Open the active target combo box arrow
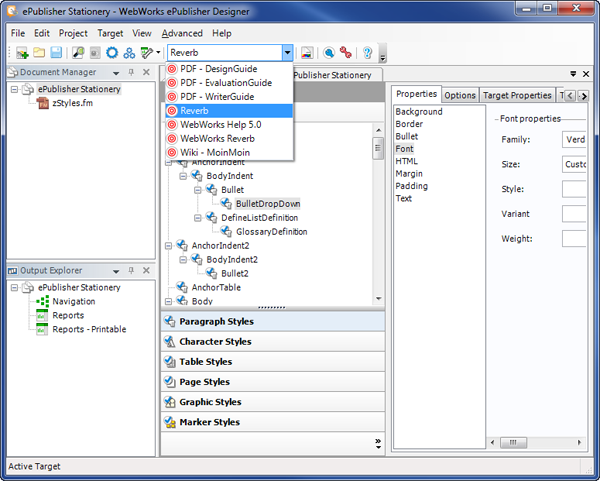Image resolution: width=600 pixels, height=481 pixels. [x=287, y=53]
